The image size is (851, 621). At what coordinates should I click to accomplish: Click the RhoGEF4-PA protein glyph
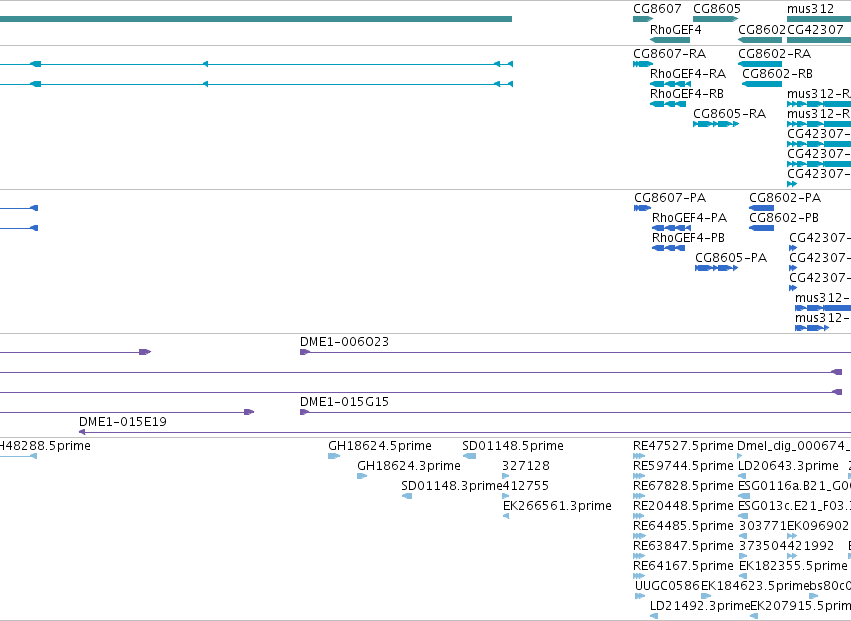[x=671, y=228]
